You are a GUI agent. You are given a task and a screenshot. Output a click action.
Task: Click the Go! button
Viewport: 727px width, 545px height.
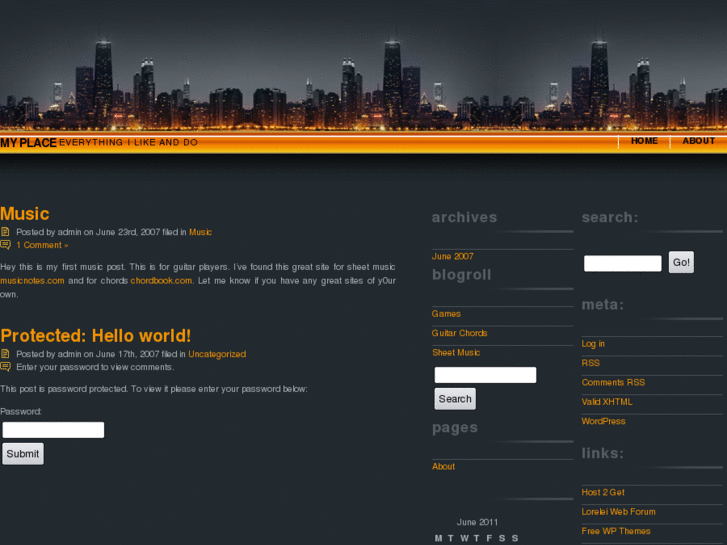pos(681,262)
